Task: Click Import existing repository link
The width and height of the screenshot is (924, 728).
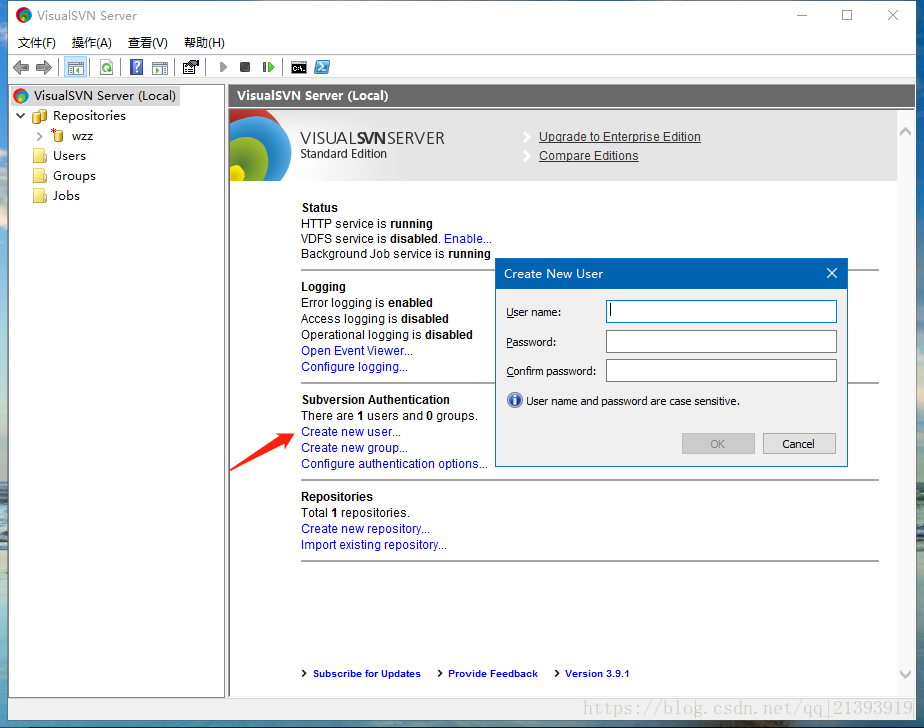Action: pyautogui.click(x=374, y=545)
